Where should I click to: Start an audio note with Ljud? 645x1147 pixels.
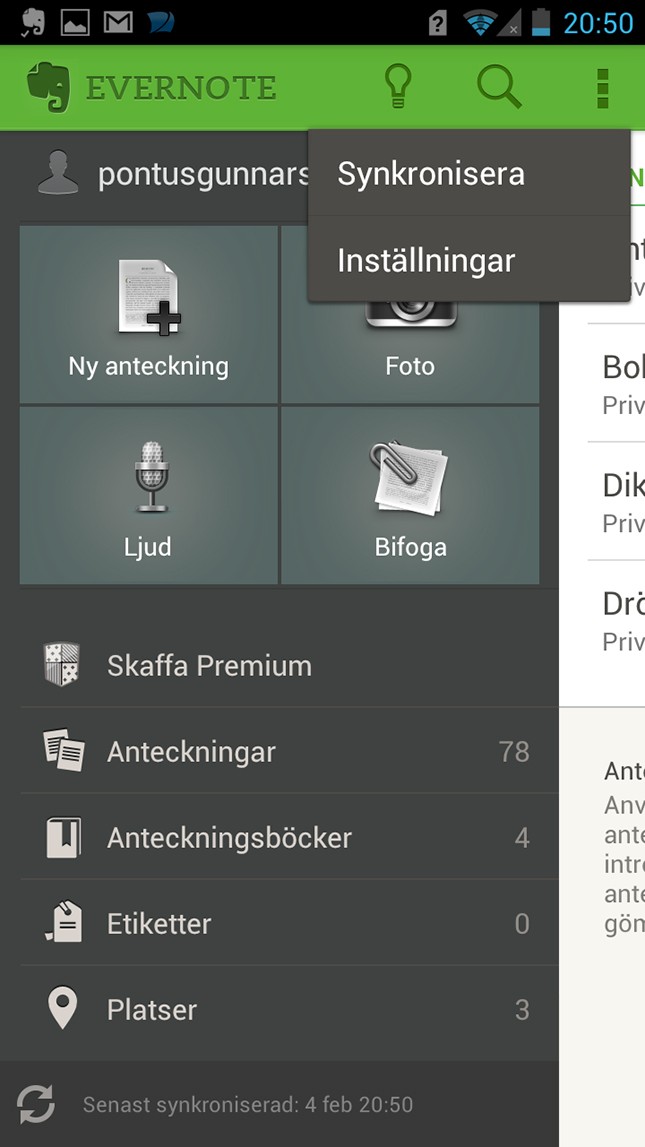click(149, 495)
